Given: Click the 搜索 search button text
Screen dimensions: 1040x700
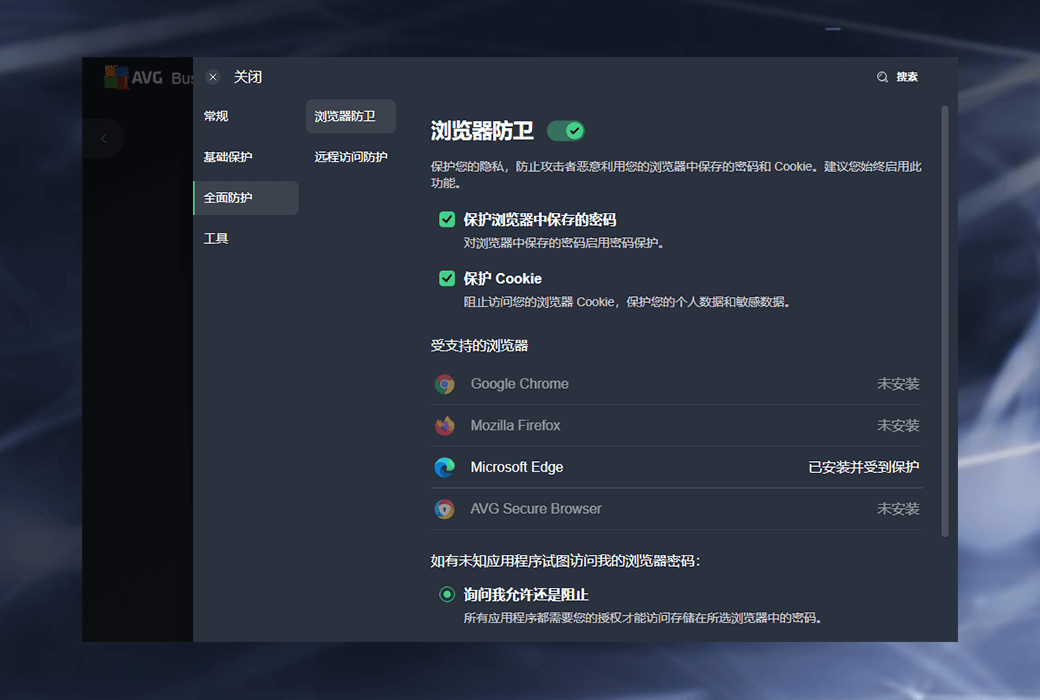Looking at the screenshot, I should tap(907, 77).
